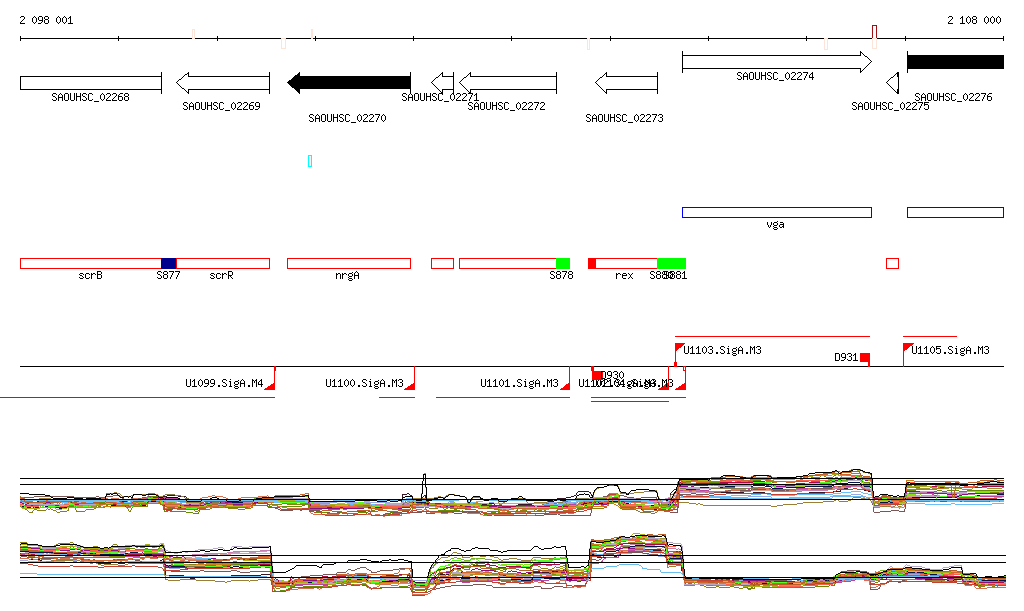Click the D931 terminator red square
Viewport: 1024px width, 611px height.
point(865,358)
